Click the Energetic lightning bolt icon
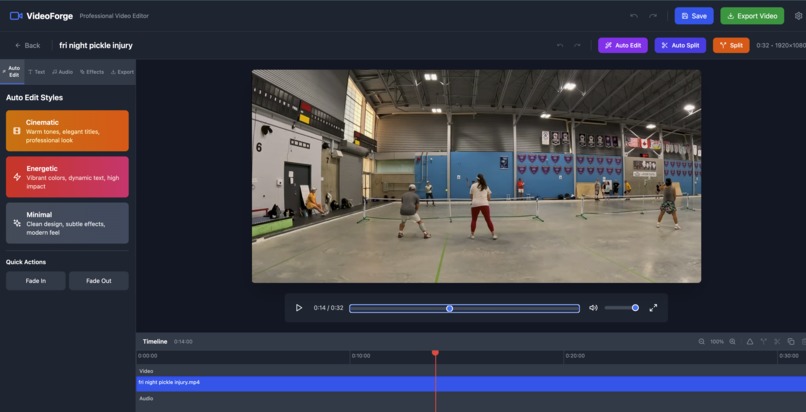This screenshot has height=412, width=806. coord(16,177)
